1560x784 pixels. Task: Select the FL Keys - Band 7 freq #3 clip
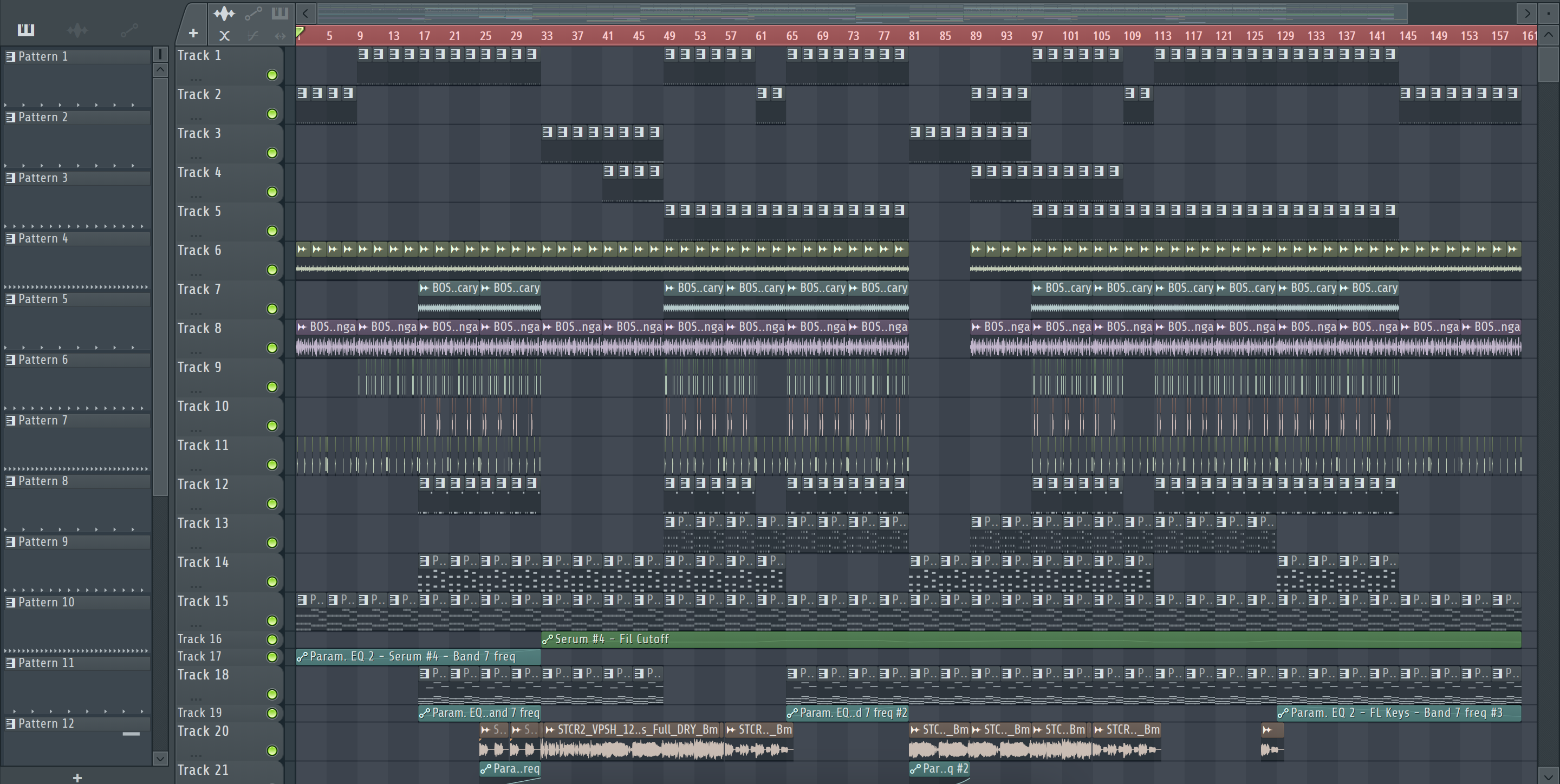click(1399, 713)
